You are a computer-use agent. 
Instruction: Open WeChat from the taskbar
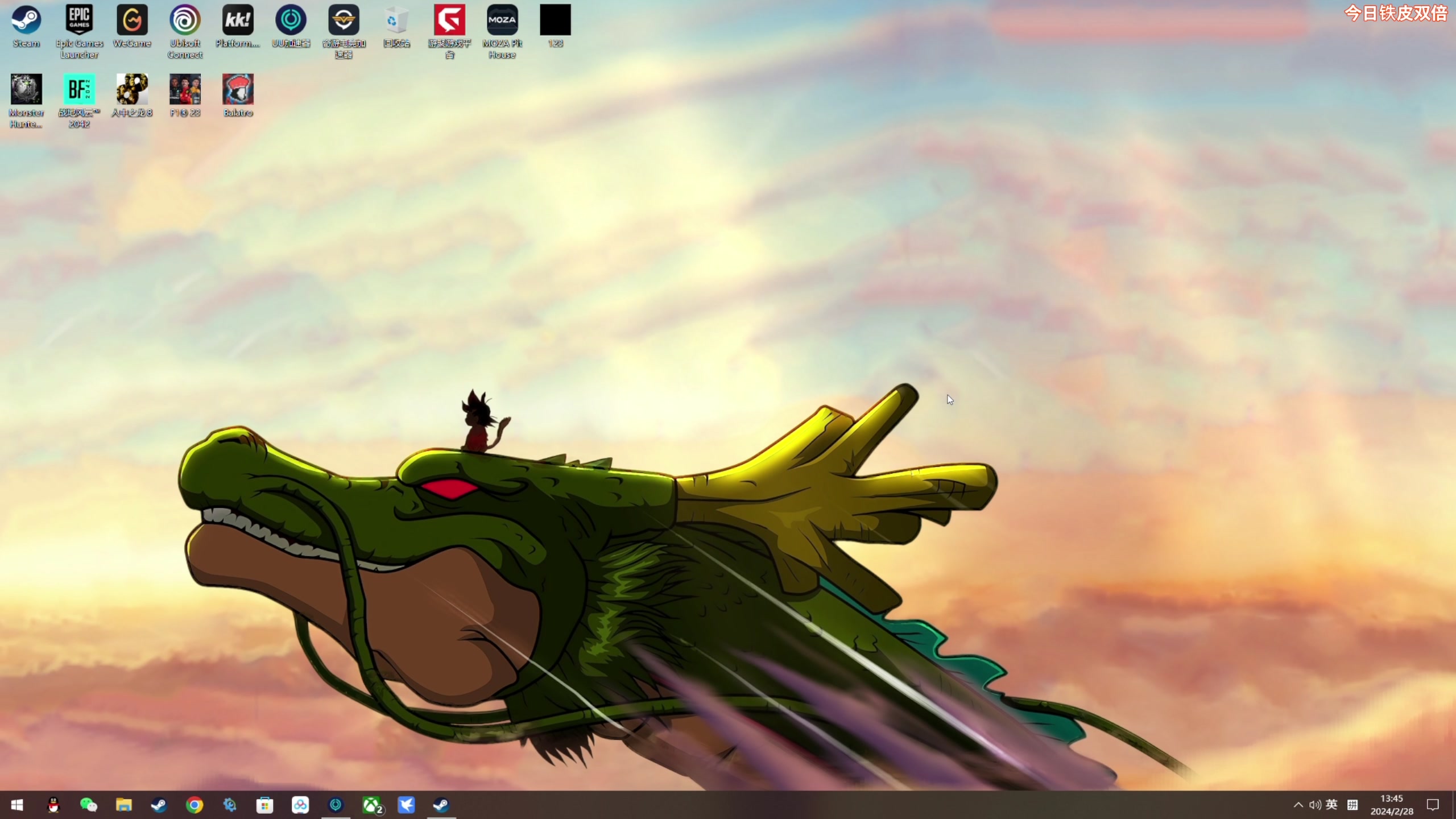(x=89, y=805)
